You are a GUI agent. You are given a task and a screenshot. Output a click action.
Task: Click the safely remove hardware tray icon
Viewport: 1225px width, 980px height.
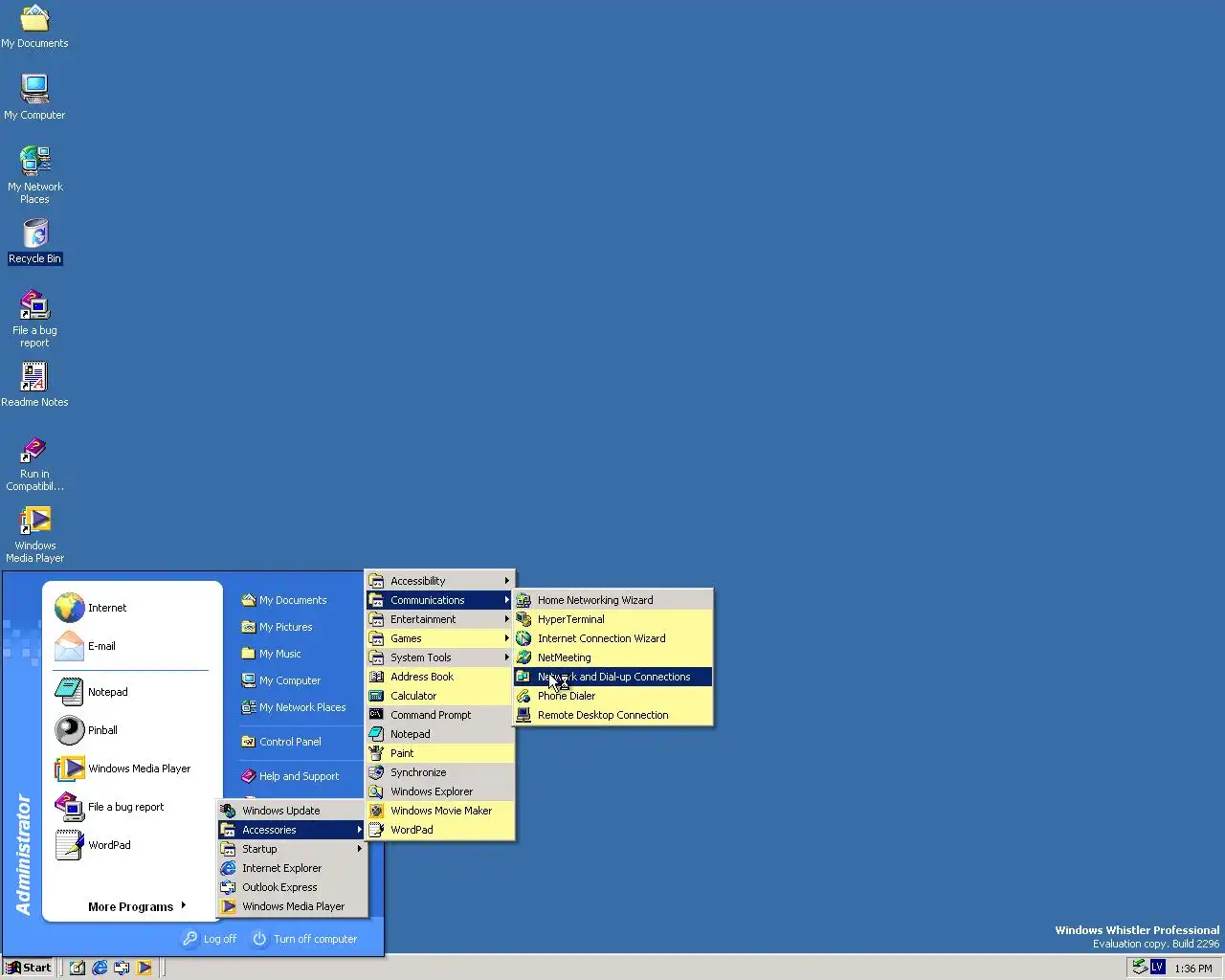pos(1139,968)
